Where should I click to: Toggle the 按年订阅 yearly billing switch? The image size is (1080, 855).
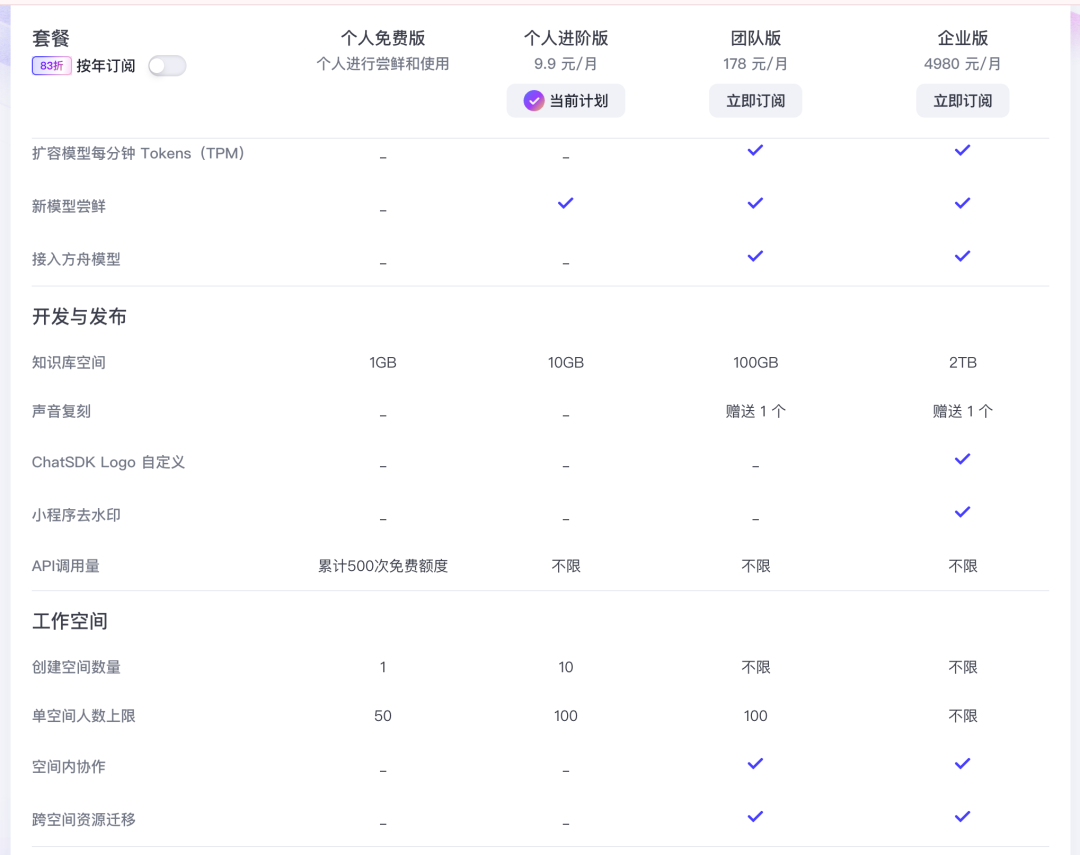point(167,66)
